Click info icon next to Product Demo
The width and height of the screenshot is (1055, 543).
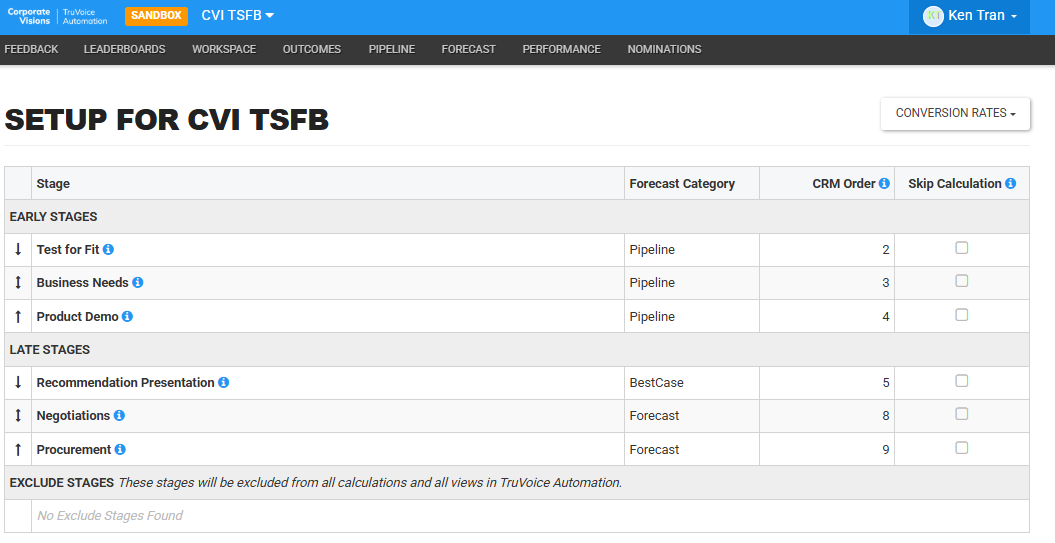click(127, 316)
